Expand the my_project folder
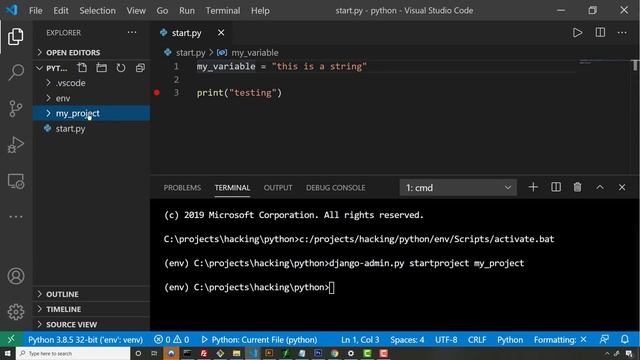The height and width of the screenshot is (360, 640). pos(91,113)
